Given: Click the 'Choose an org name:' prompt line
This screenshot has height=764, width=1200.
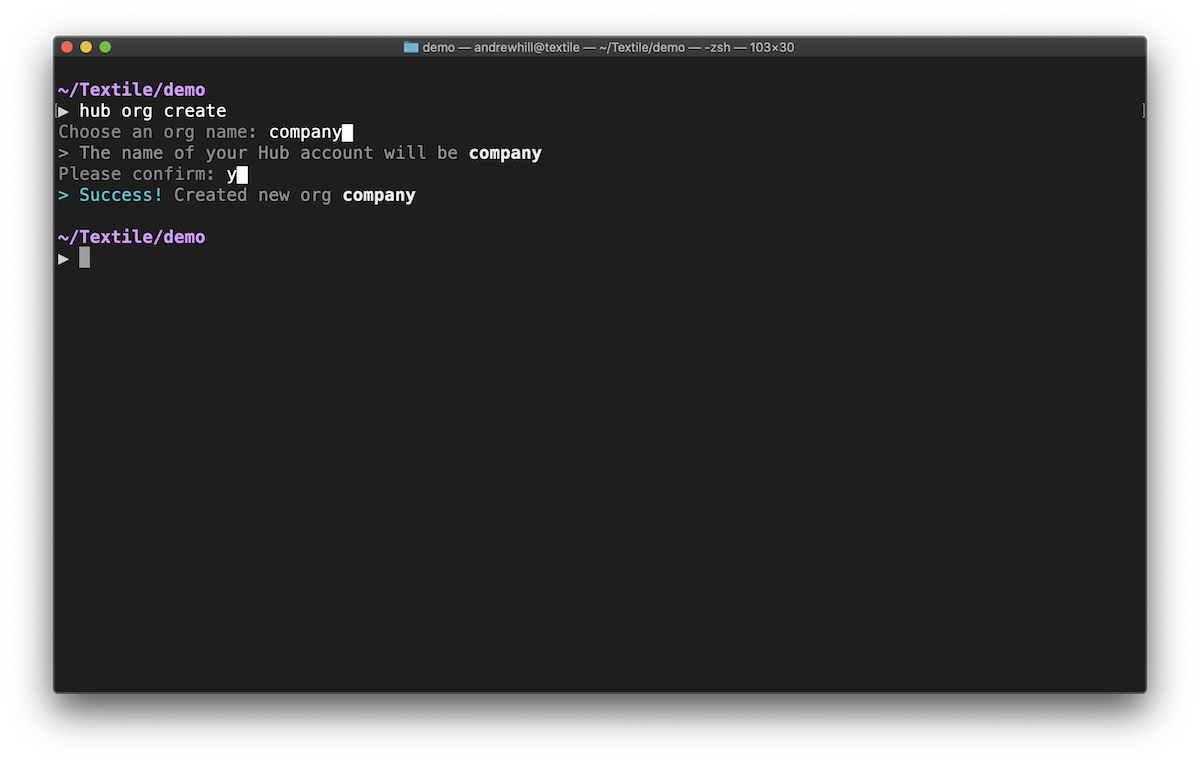Looking at the screenshot, I should point(206,132).
